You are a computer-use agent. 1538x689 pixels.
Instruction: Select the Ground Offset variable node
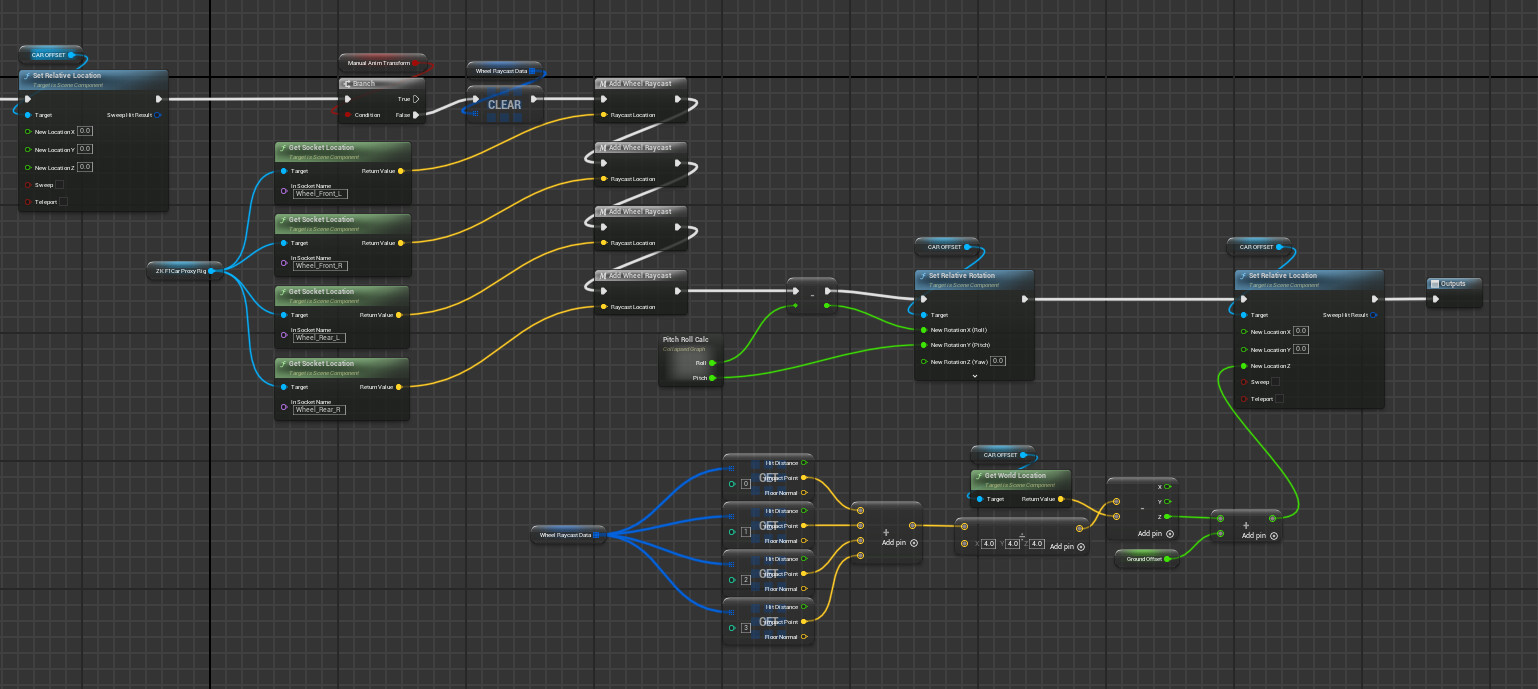(x=1147, y=559)
